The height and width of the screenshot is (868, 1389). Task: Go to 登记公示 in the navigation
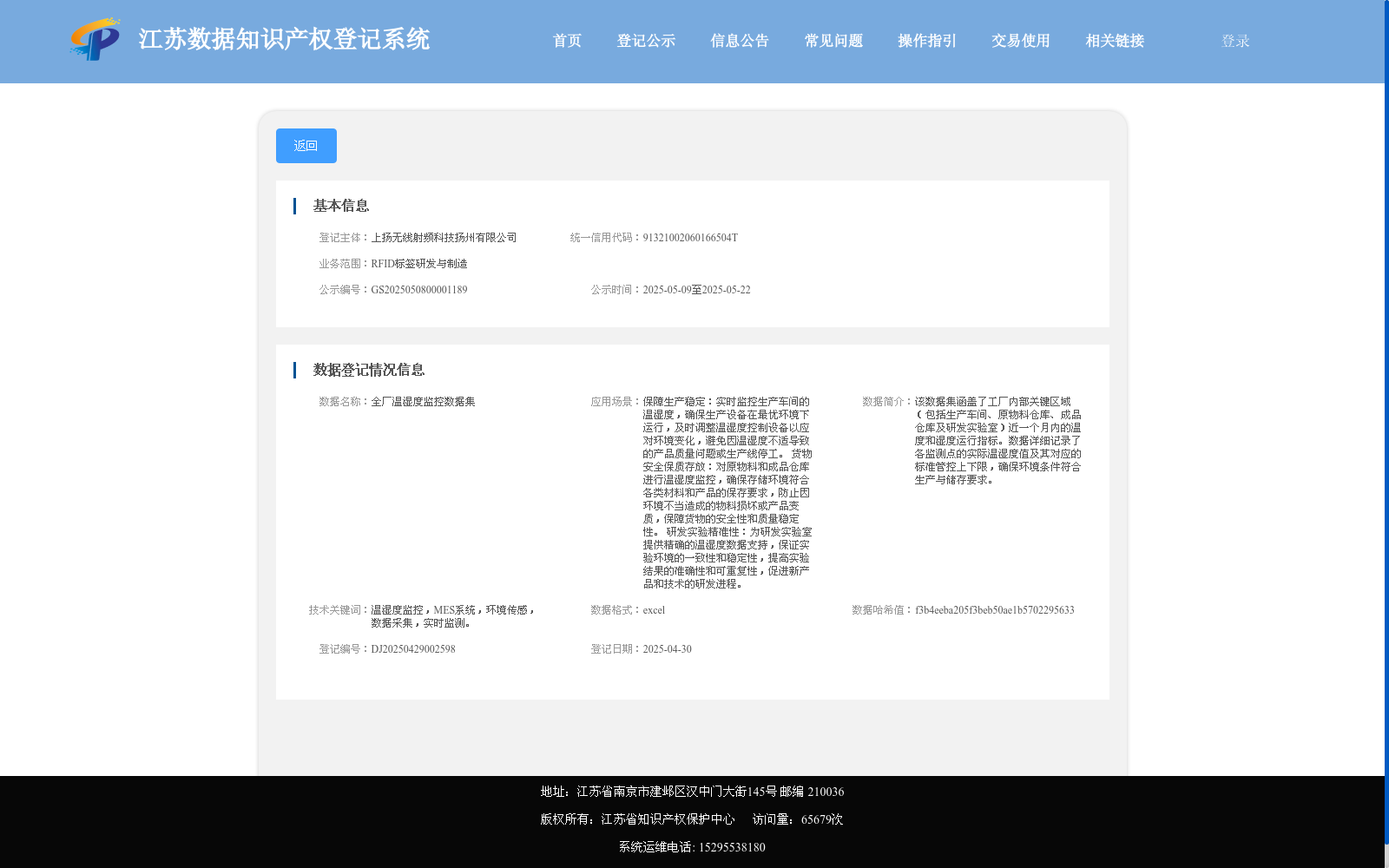point(646,41)
